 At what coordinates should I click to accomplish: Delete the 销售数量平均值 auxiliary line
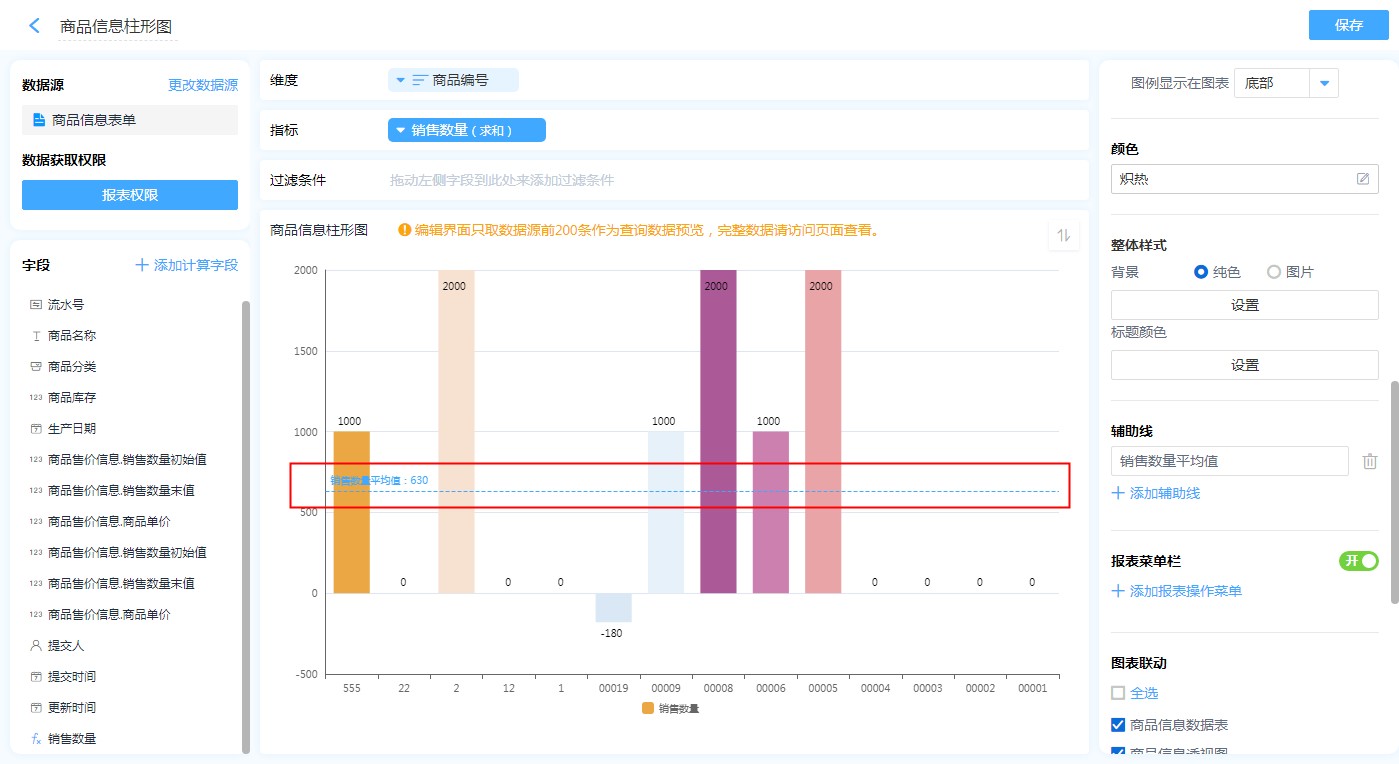pos(1369,461)
